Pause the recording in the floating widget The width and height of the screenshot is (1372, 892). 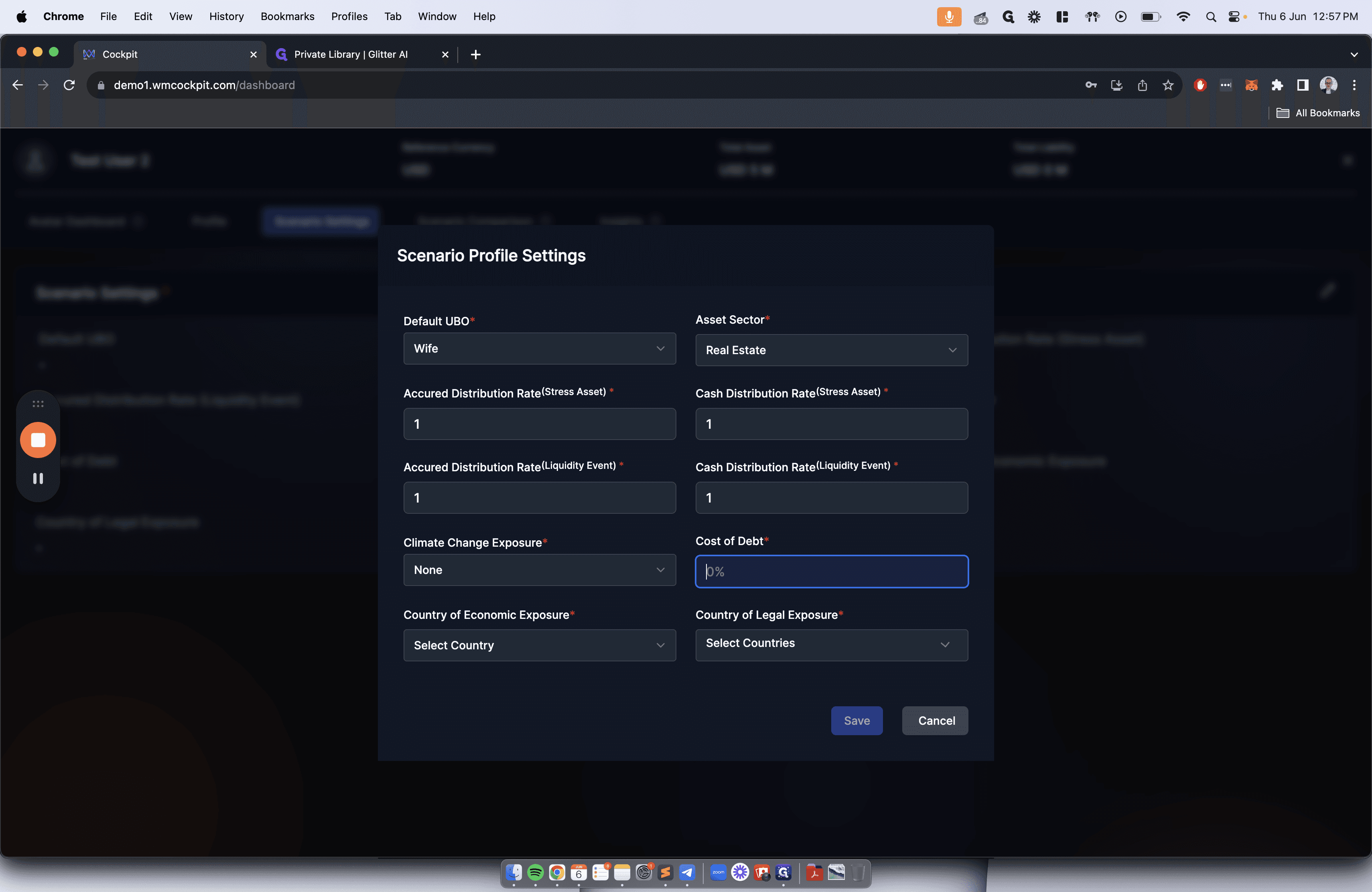click(38, 478)
